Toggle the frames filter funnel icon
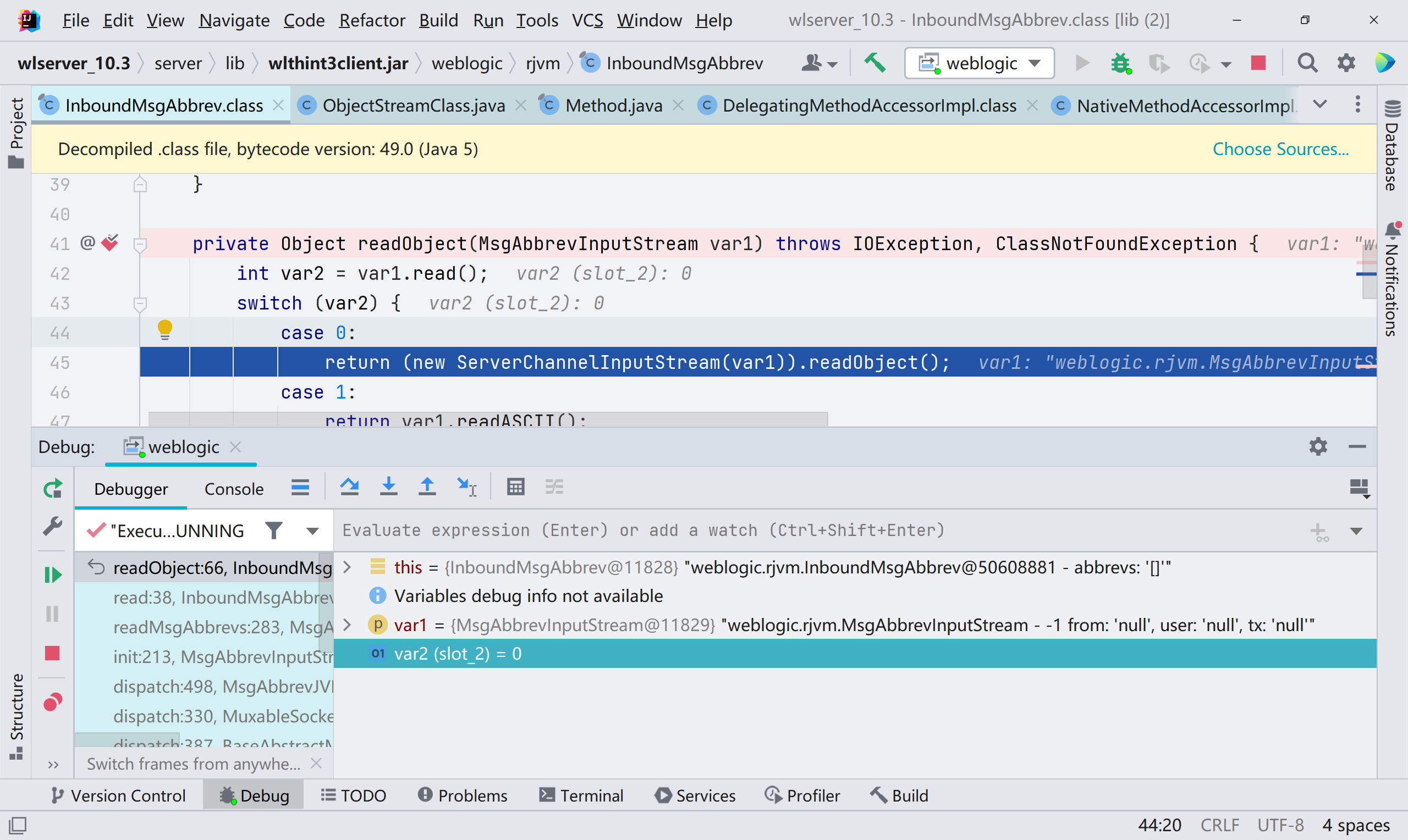Image resolution: width=1408 pixels, height=840 pixels. pyautogui.click(x=274, y=530)
